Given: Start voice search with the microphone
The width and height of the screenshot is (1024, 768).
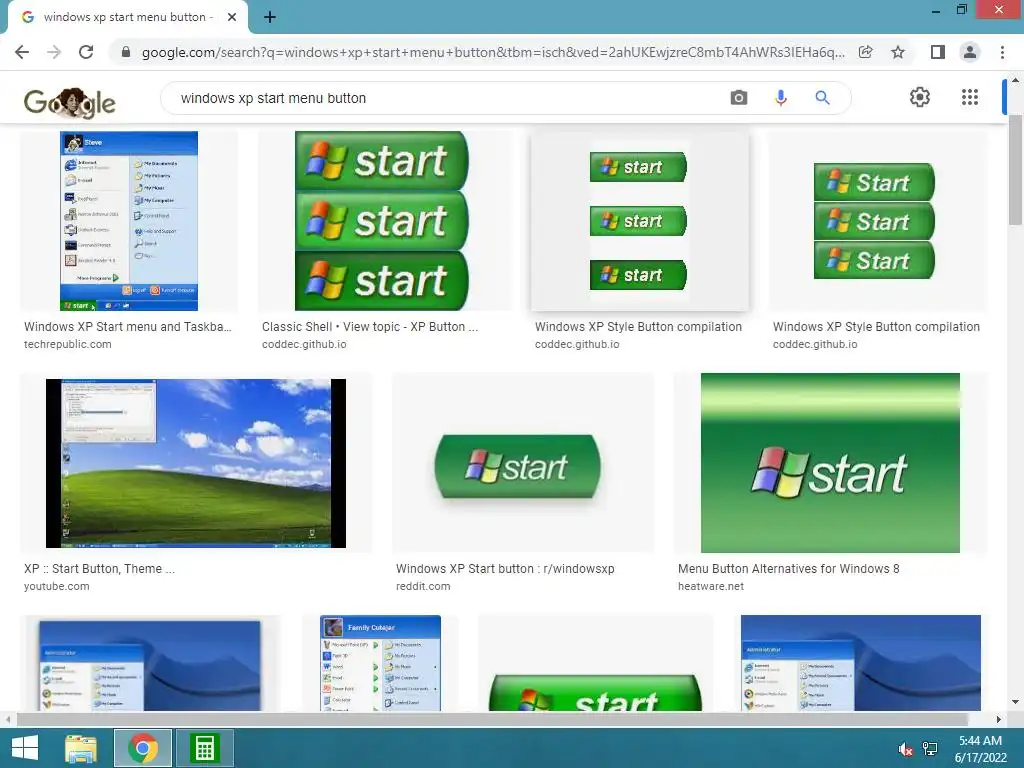Looking at the screenshot, I should [x=780, y=98].
